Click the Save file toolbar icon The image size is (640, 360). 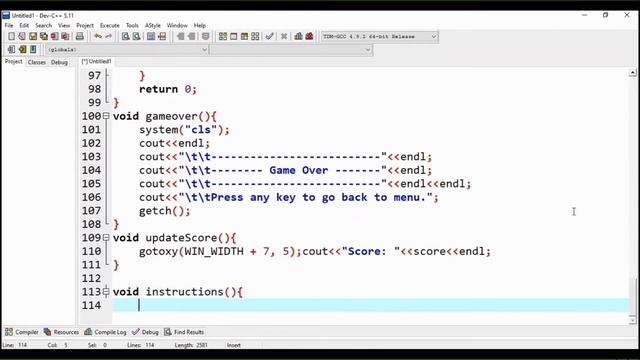[33, 36]
